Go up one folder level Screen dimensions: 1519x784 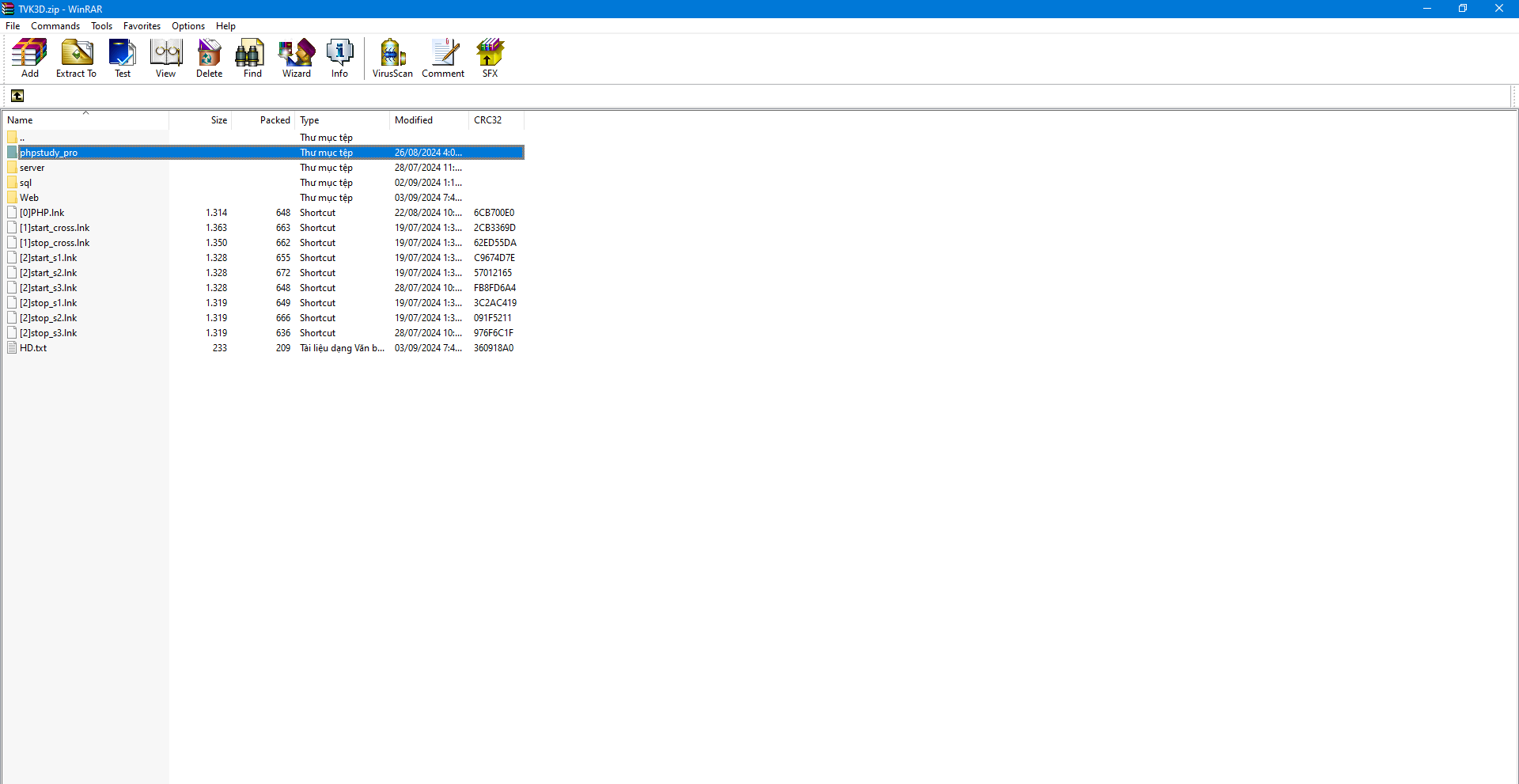(x=17, y=96)
